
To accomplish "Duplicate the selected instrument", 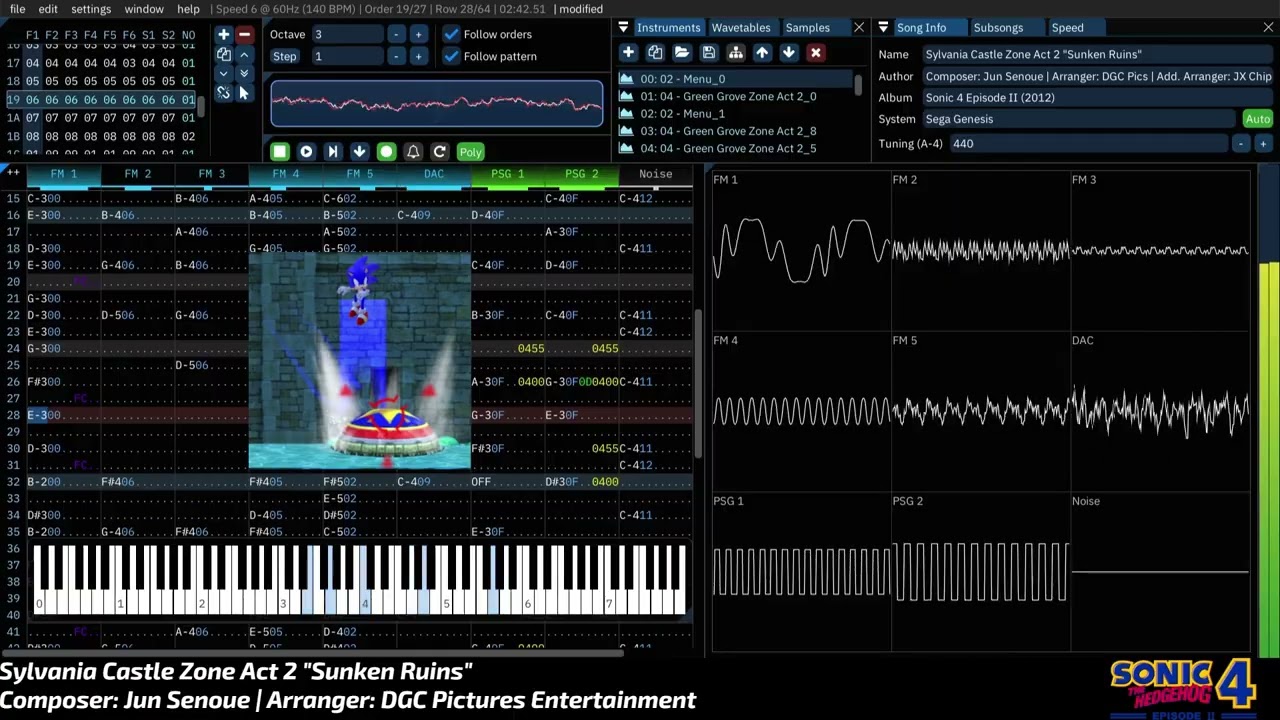I will [x=655, y=53].
